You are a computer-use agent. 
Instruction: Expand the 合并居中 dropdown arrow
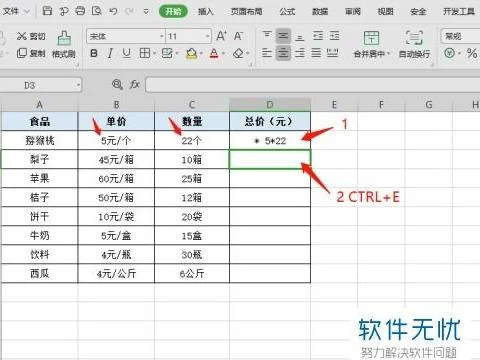pos(389,54)
